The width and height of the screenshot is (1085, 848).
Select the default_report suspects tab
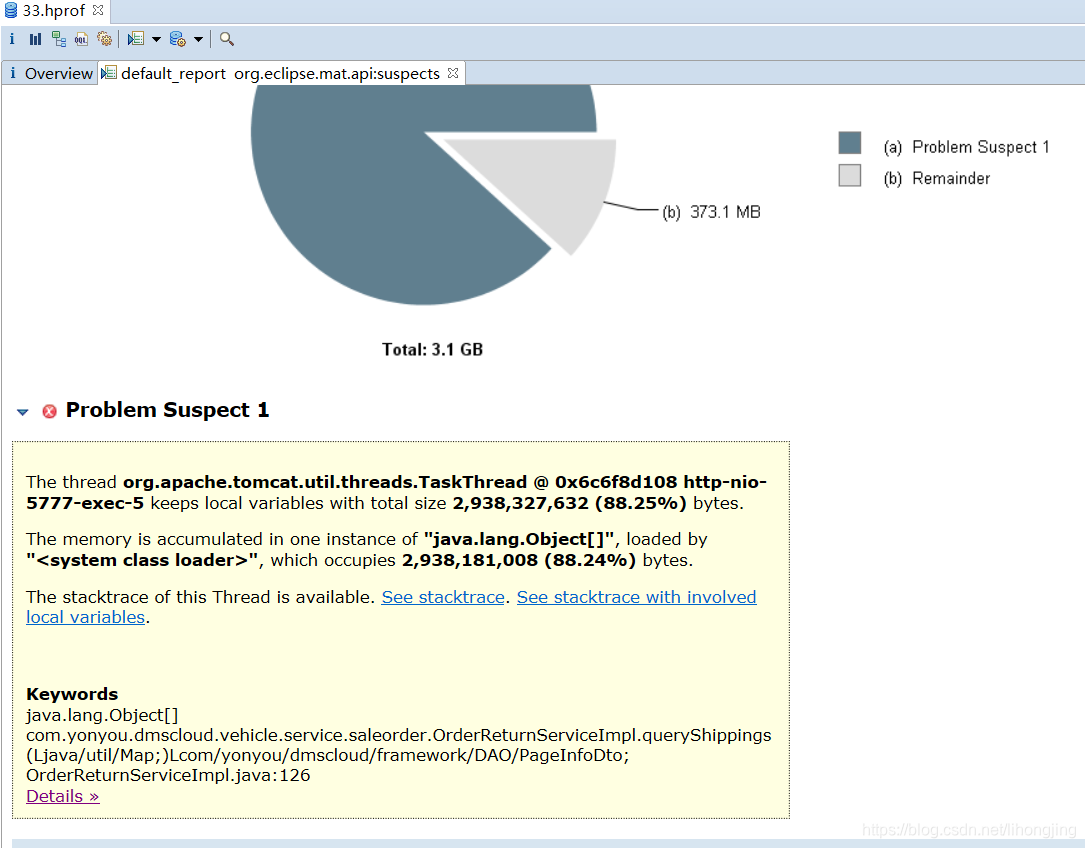click(x=280, y=73)
